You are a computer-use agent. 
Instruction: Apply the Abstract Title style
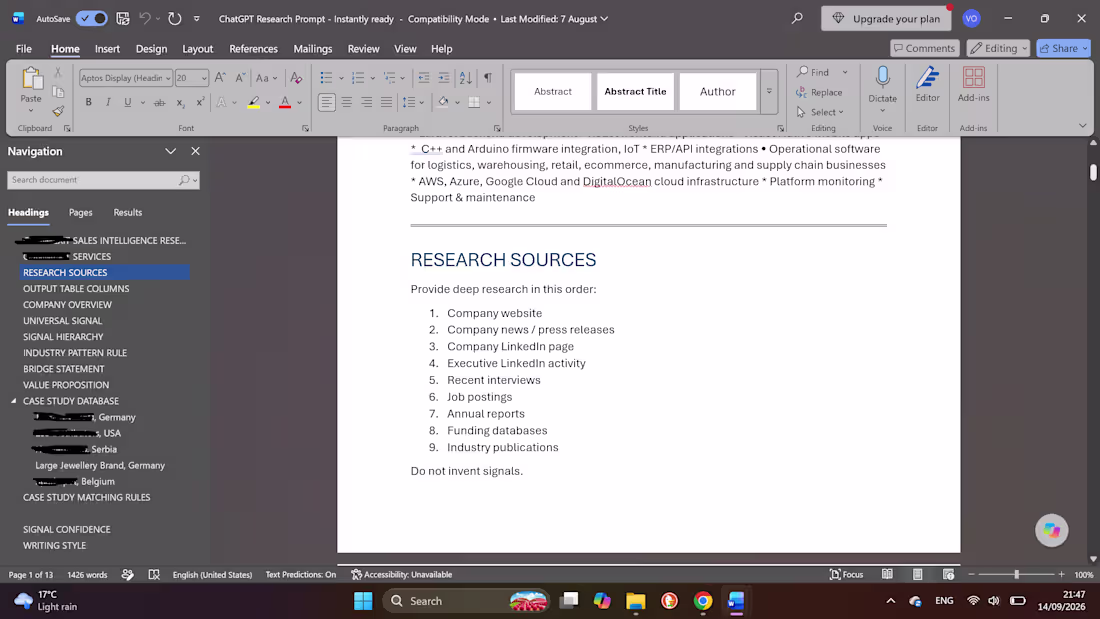tap(636, 92)
